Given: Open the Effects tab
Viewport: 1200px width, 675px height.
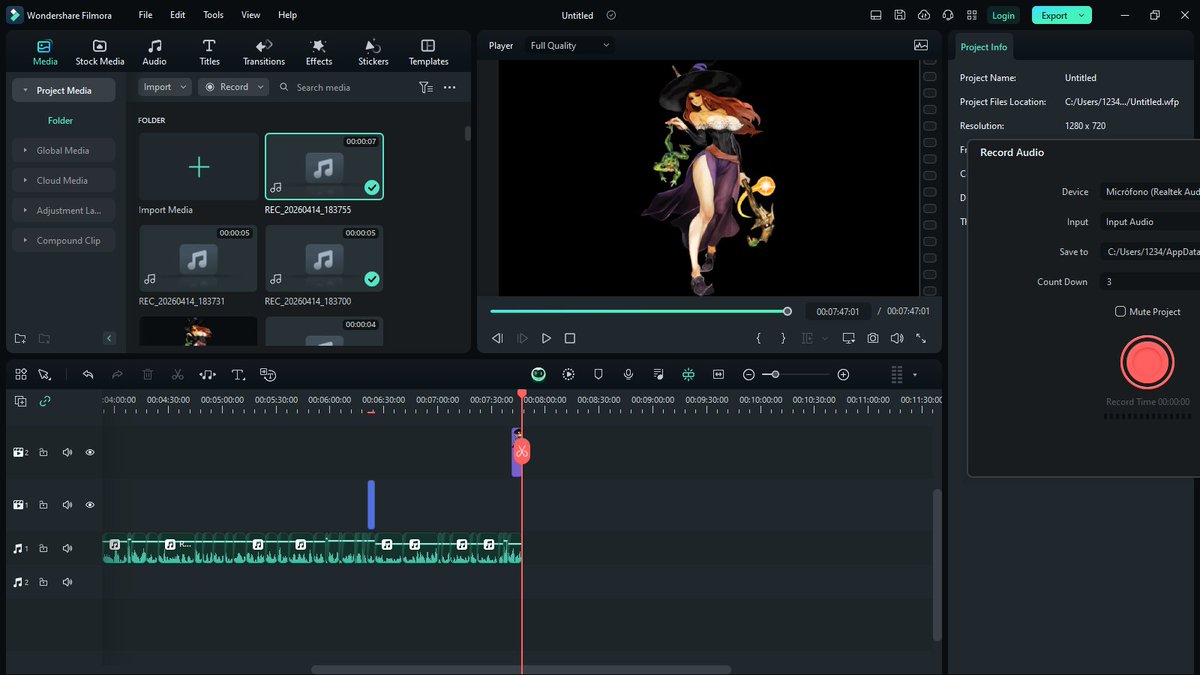Looking at the screenshot, I should (x=319, y=52).
